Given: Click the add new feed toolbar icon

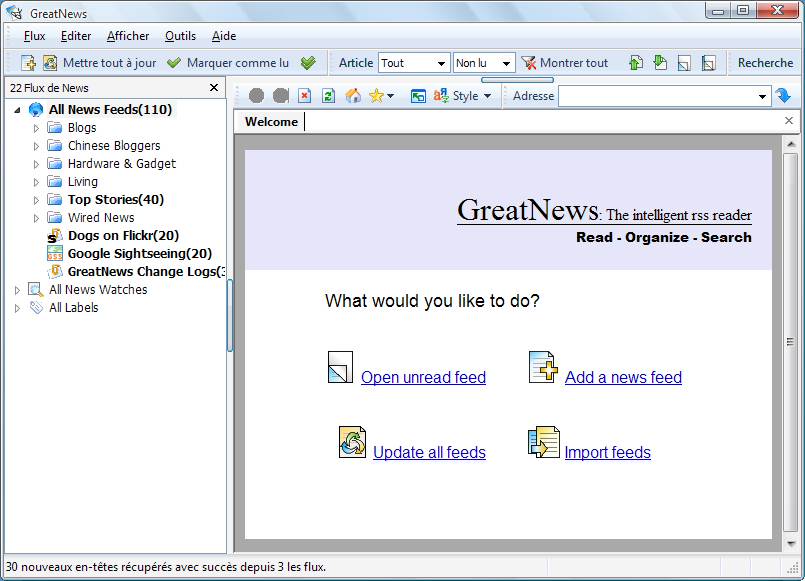Looking at the screenshot, I should click(x=28, y=63).
